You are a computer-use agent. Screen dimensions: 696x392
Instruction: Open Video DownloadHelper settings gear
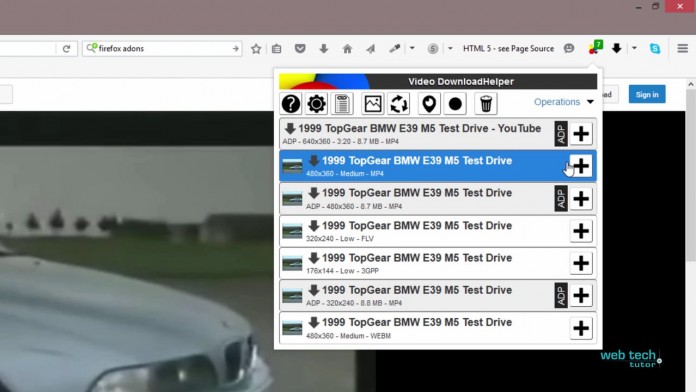pyautogui.click(x=316, y=104)
